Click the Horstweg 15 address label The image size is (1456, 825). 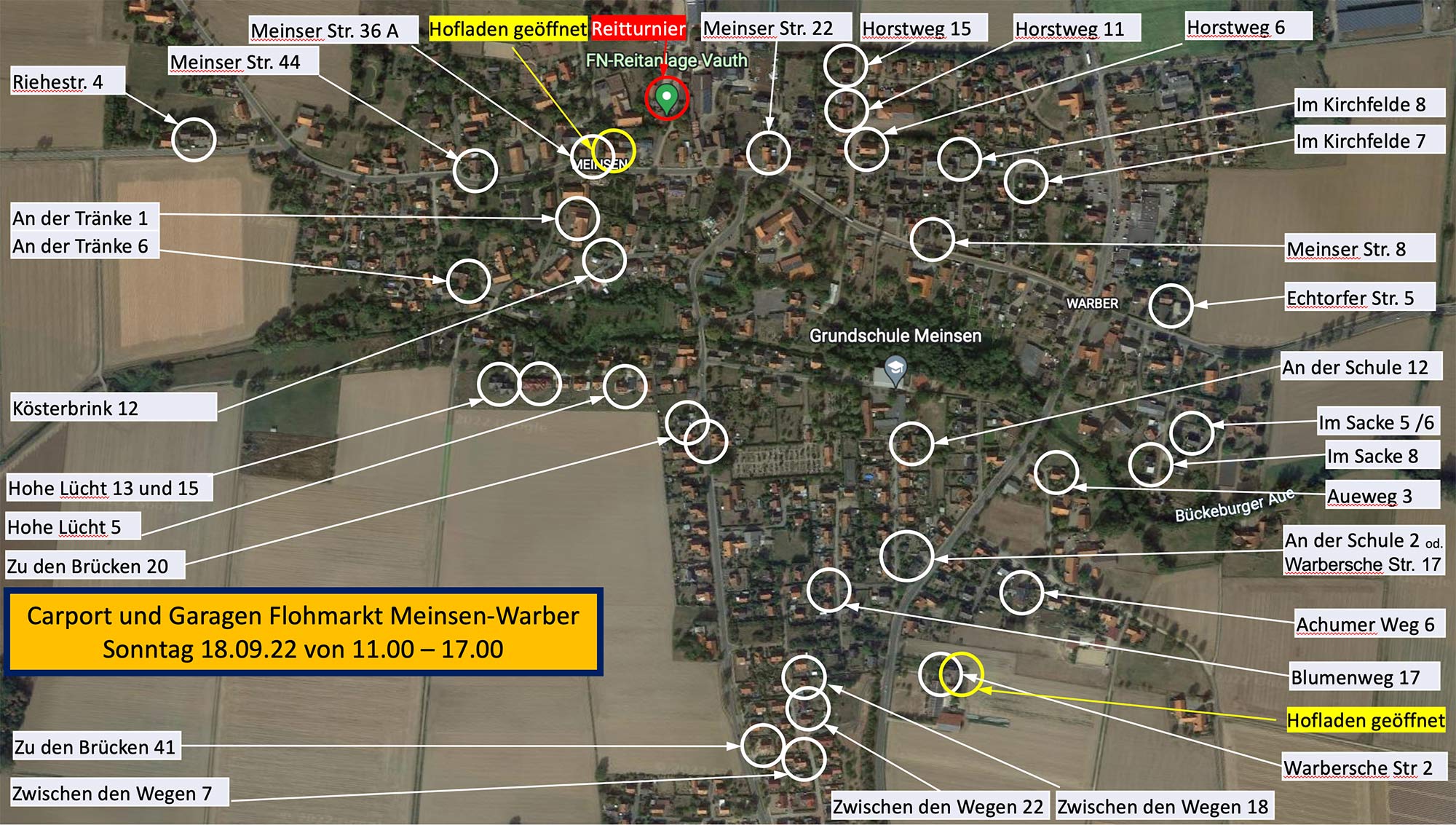(x=917, y=29)
